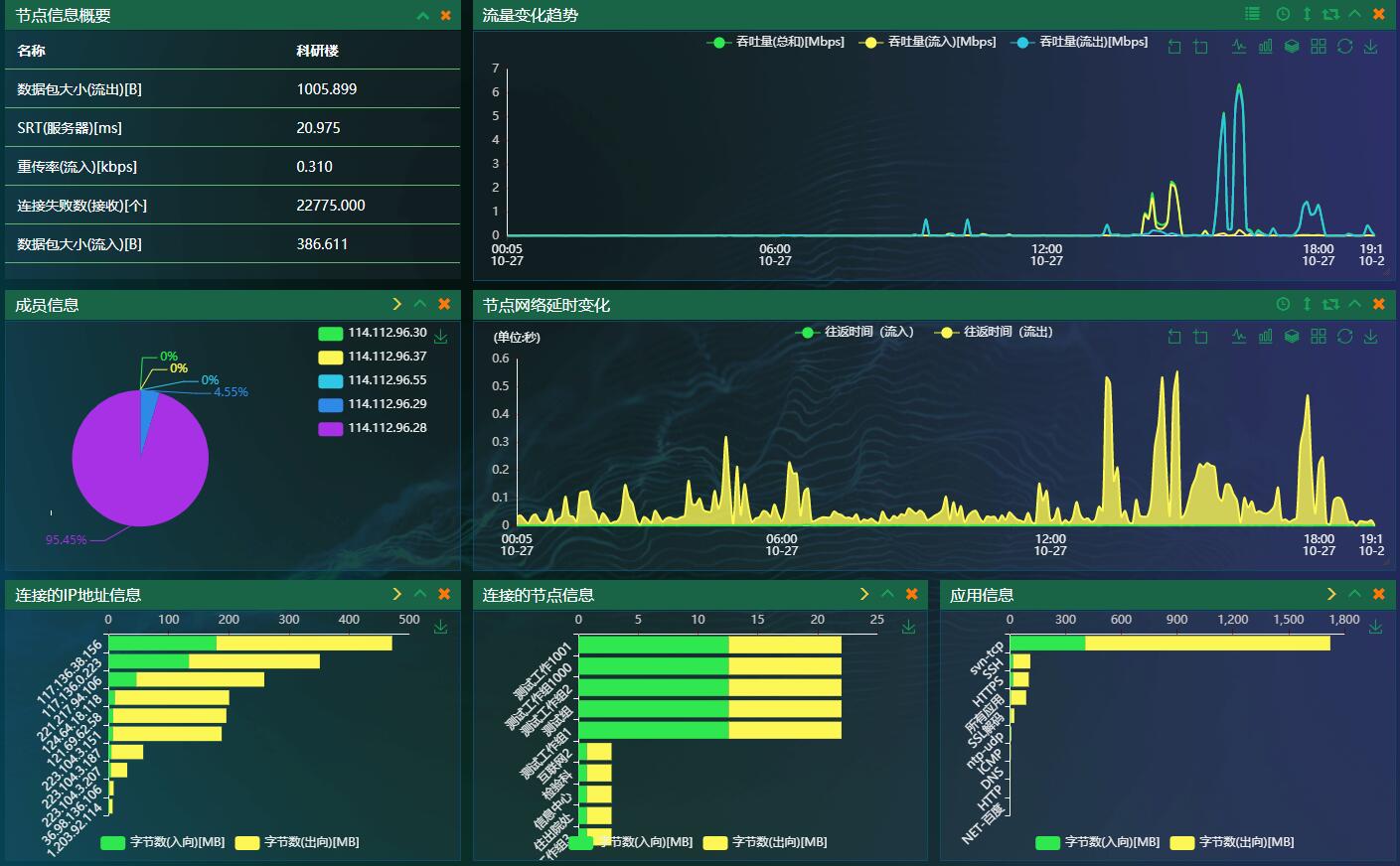Toggle 吞吐量(流出)[Mbps] legend series
Image resolution: width=1400 pixels, height=866 pixels.
(x=1079, y=42)
